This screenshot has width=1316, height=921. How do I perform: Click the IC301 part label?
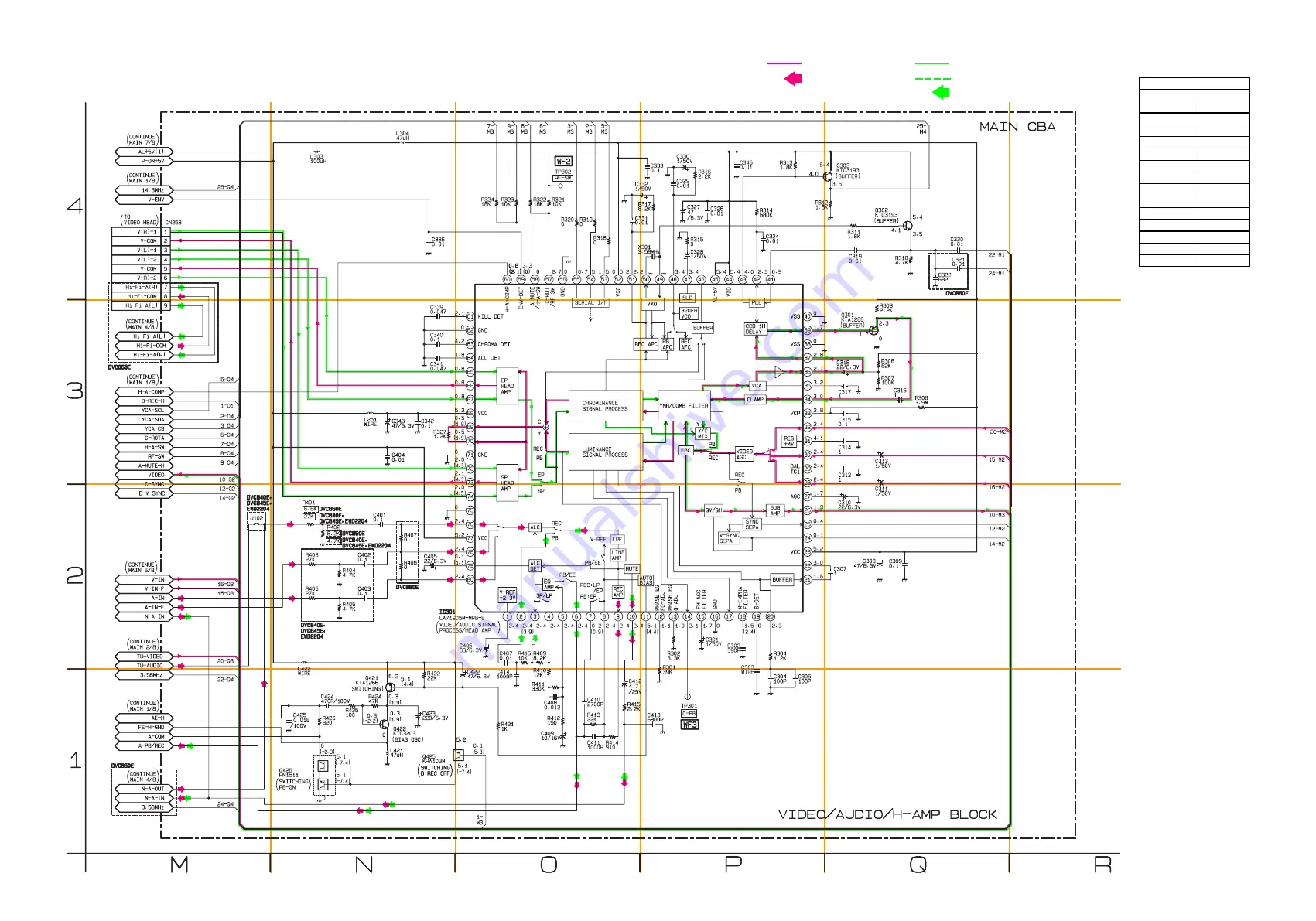pyautogui.click(x=446, y=612)
